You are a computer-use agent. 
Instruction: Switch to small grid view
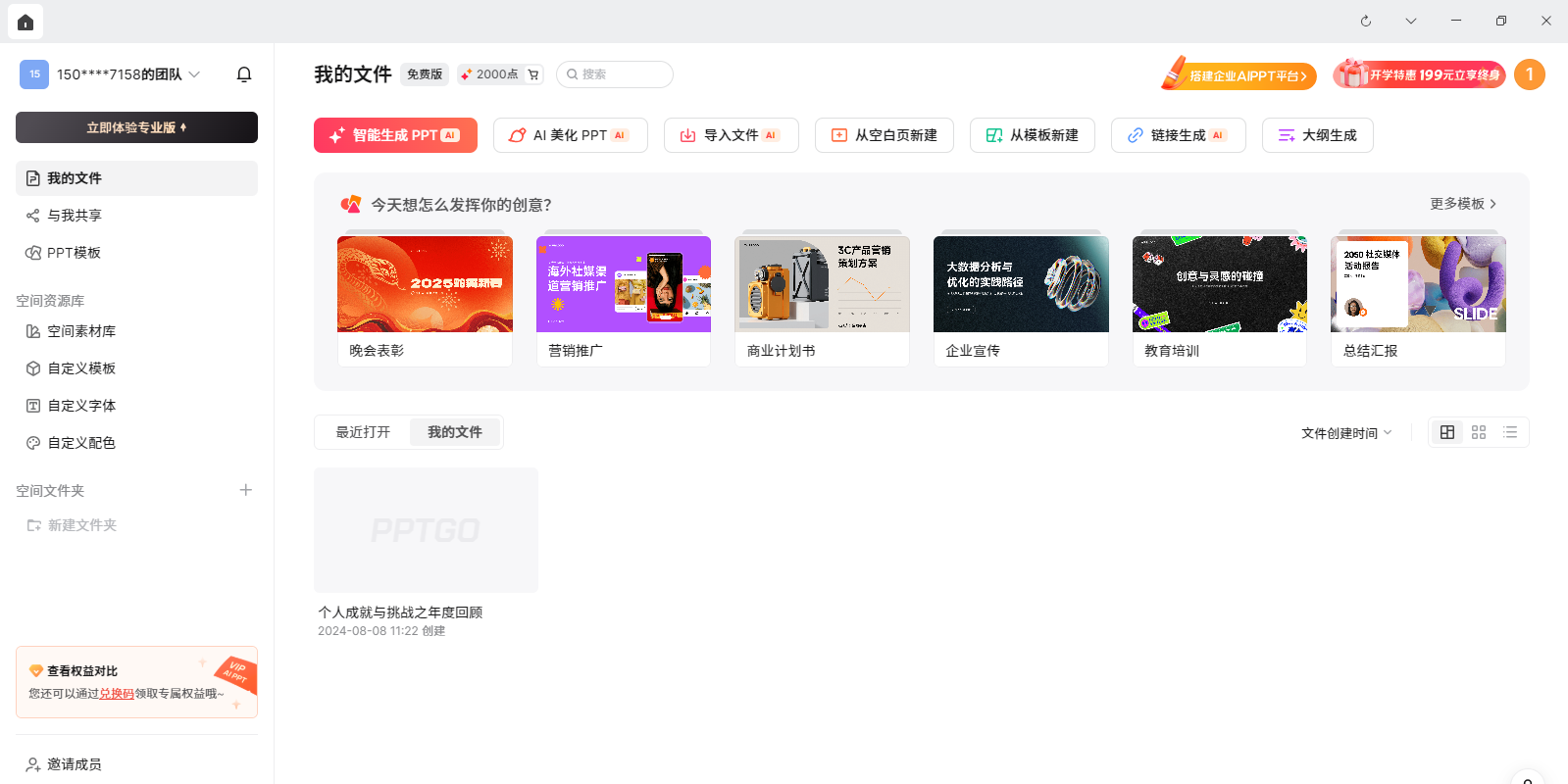[x=1479, y=432]
